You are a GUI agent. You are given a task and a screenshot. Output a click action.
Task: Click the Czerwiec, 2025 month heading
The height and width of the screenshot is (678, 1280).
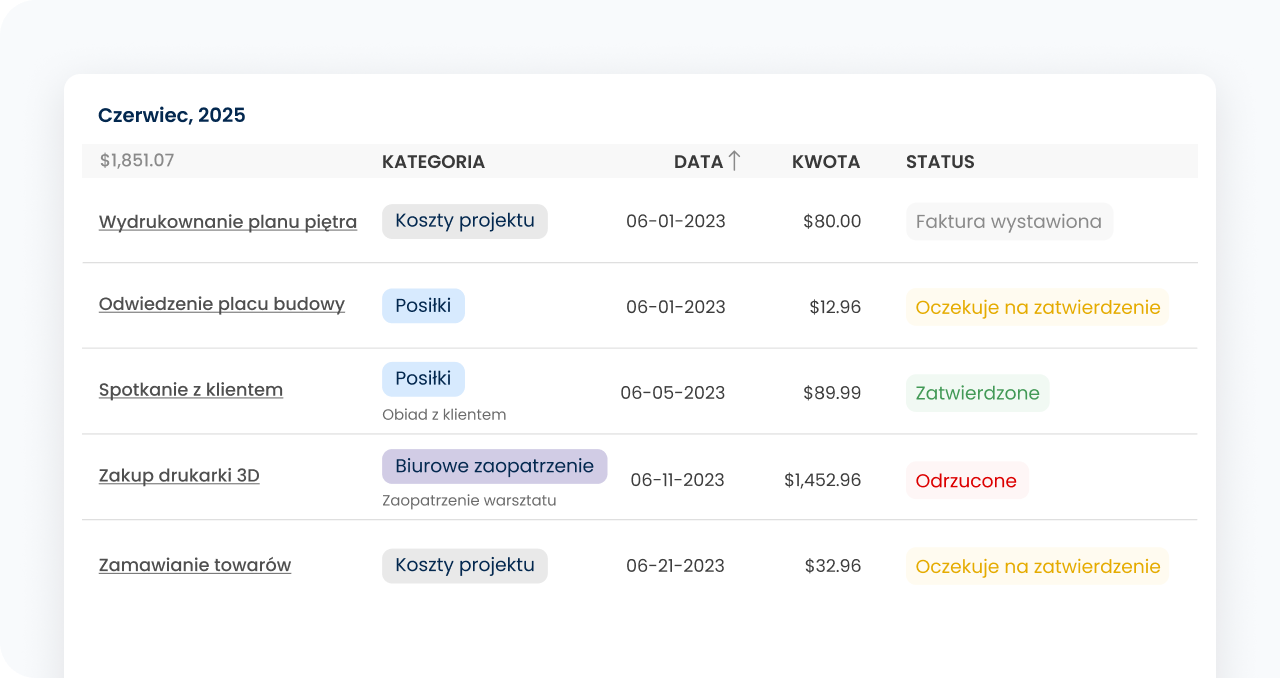(x=171, y=115)
